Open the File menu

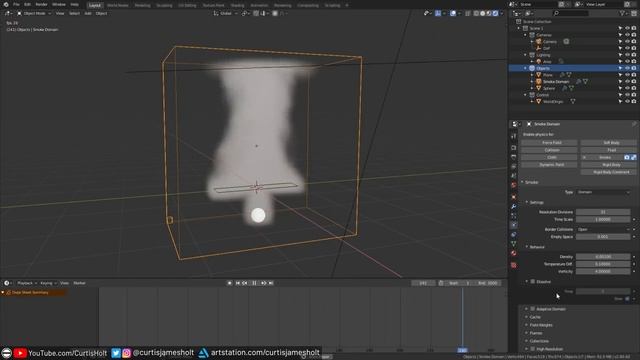pyautogui.click(x=16, y=4)
